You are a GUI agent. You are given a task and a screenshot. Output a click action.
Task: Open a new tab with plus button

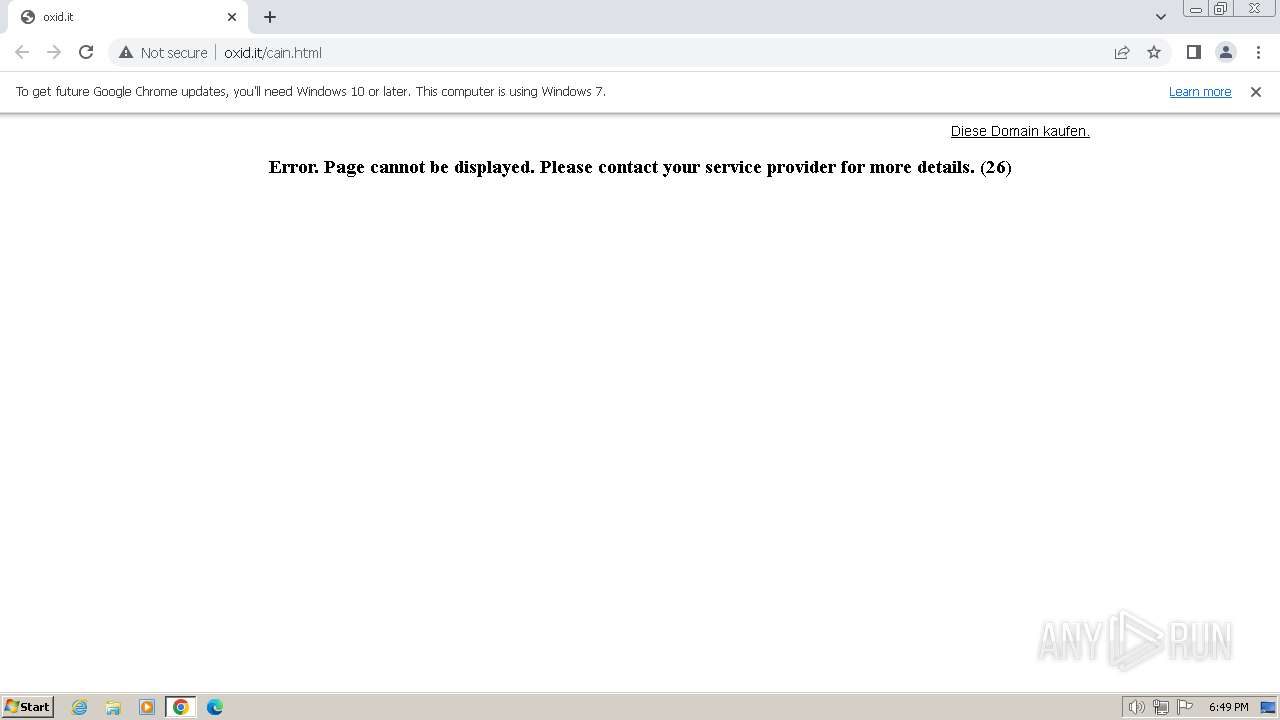click(270, 17)
